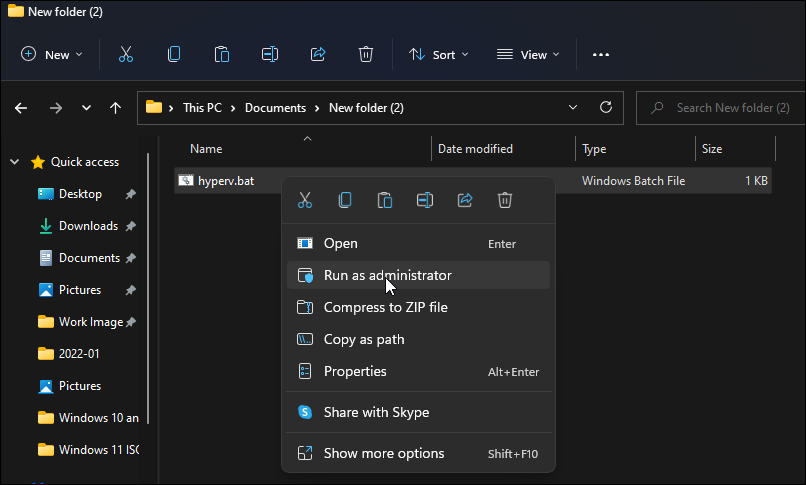Open the New dropdown in the toolbar
806x485 pixels.
[x=53, y=55]
